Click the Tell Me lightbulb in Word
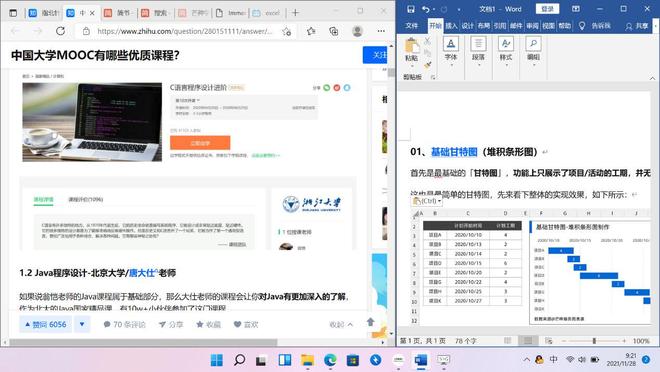660x372 pixels. click(582, 26)
